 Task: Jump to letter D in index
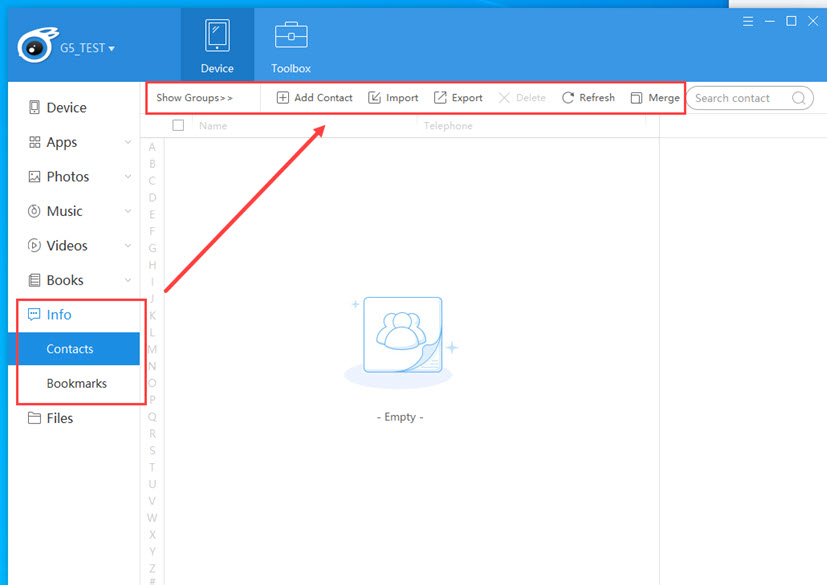click(152, 198)
